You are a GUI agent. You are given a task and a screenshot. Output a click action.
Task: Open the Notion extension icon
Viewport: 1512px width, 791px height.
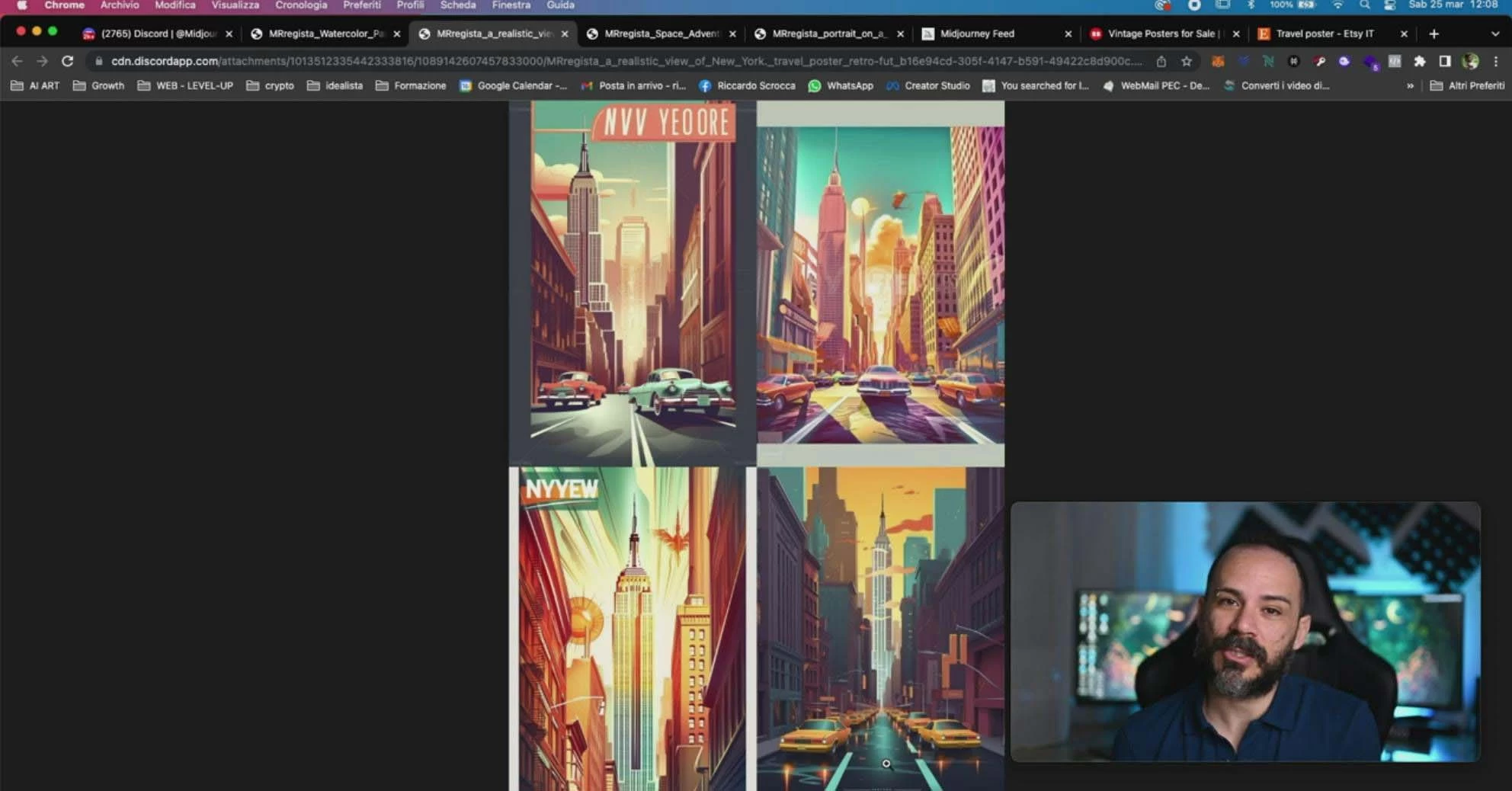tap(1267, 61)
